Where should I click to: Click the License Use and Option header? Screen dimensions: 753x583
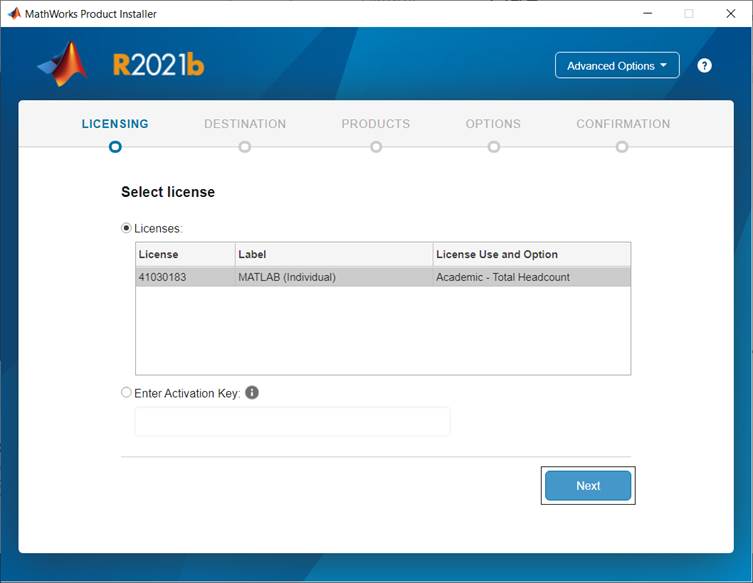[532, 254]
